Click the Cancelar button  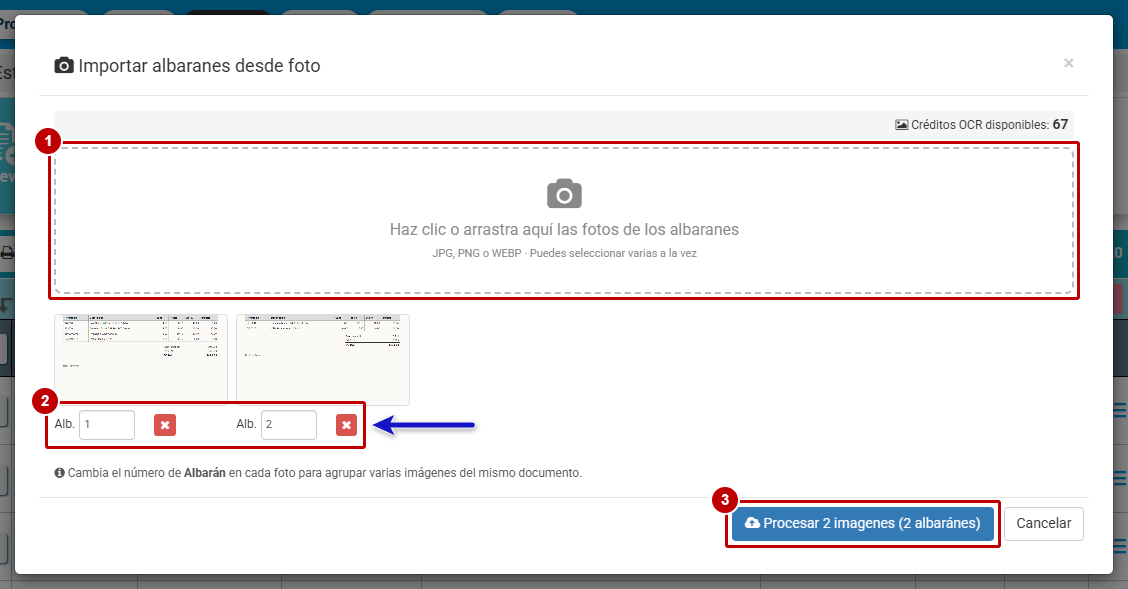(x=1044, y=524)
